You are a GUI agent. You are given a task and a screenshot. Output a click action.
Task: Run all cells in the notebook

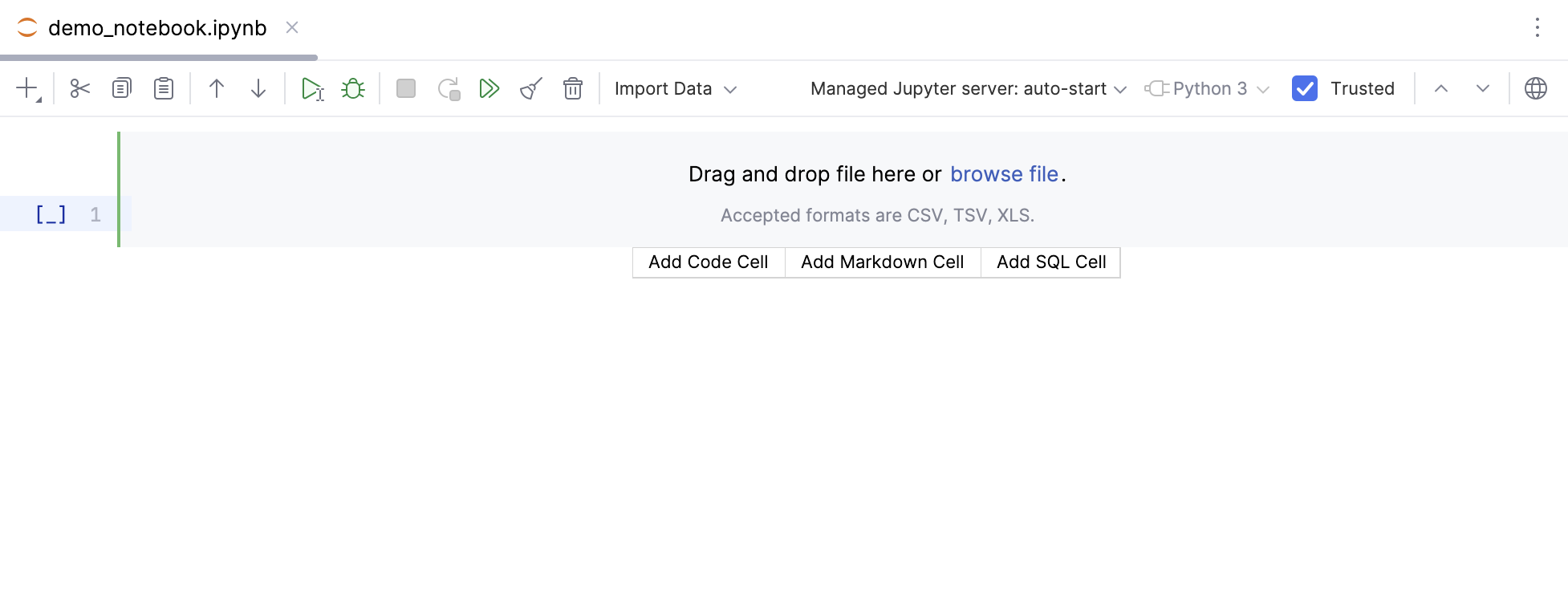pos(489,88)
